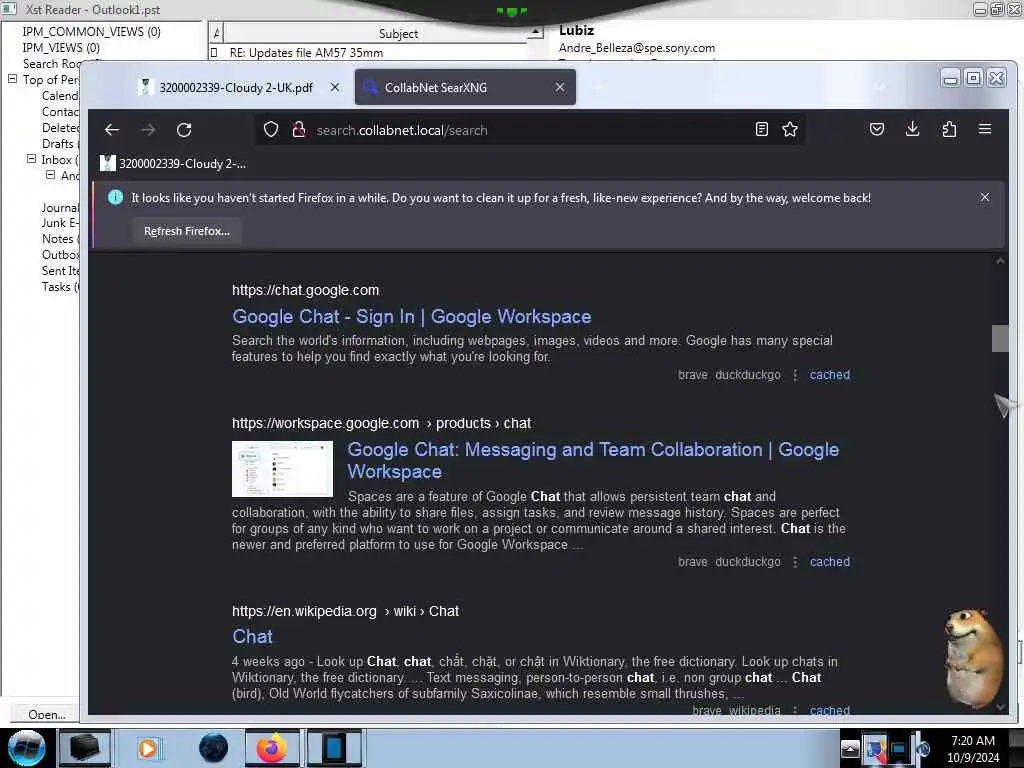Click the taskbar clock showing 7:20 AM
The image size is (1024, 768).
pos(973,748)
